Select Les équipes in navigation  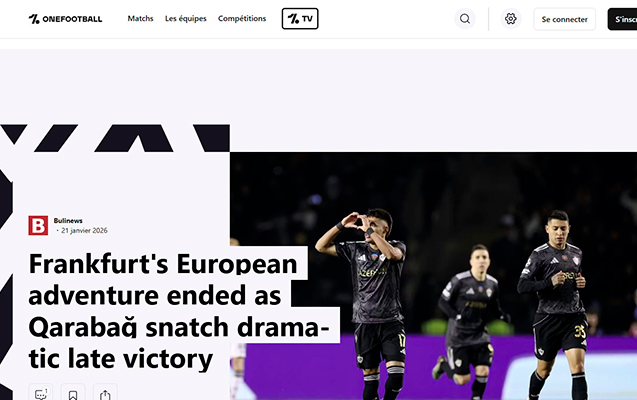[x=186, y=19]
